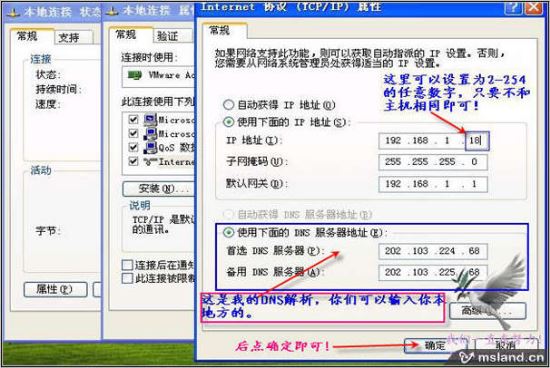This screenshot has height=368, width=550.
Task: Click the 速度 label in status window
Action: pos(48,104)
